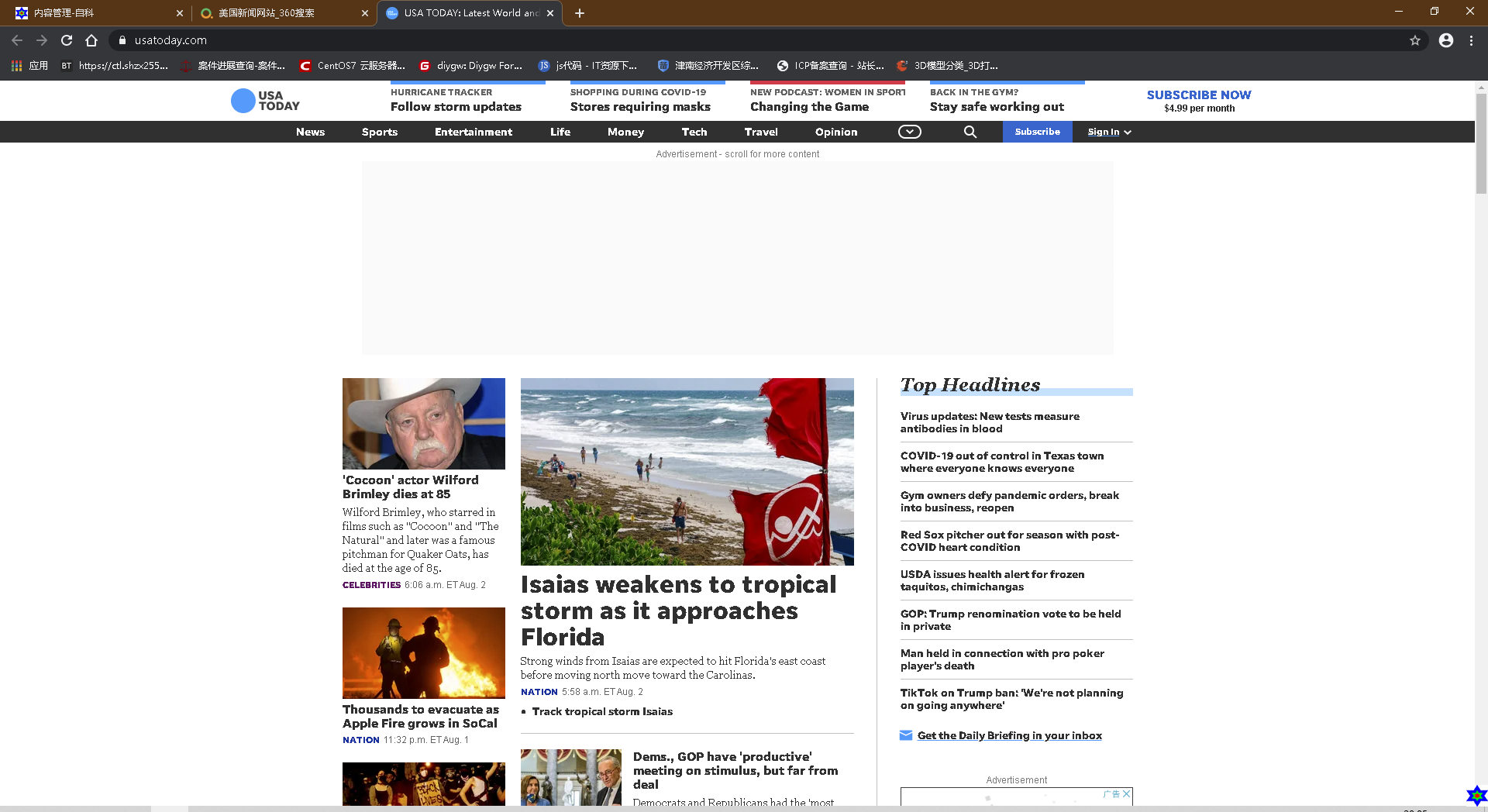Screen dimensions: 1488x812
Task: Open the ICP备案查询 bookmark
Action: [x=830, y=66]
